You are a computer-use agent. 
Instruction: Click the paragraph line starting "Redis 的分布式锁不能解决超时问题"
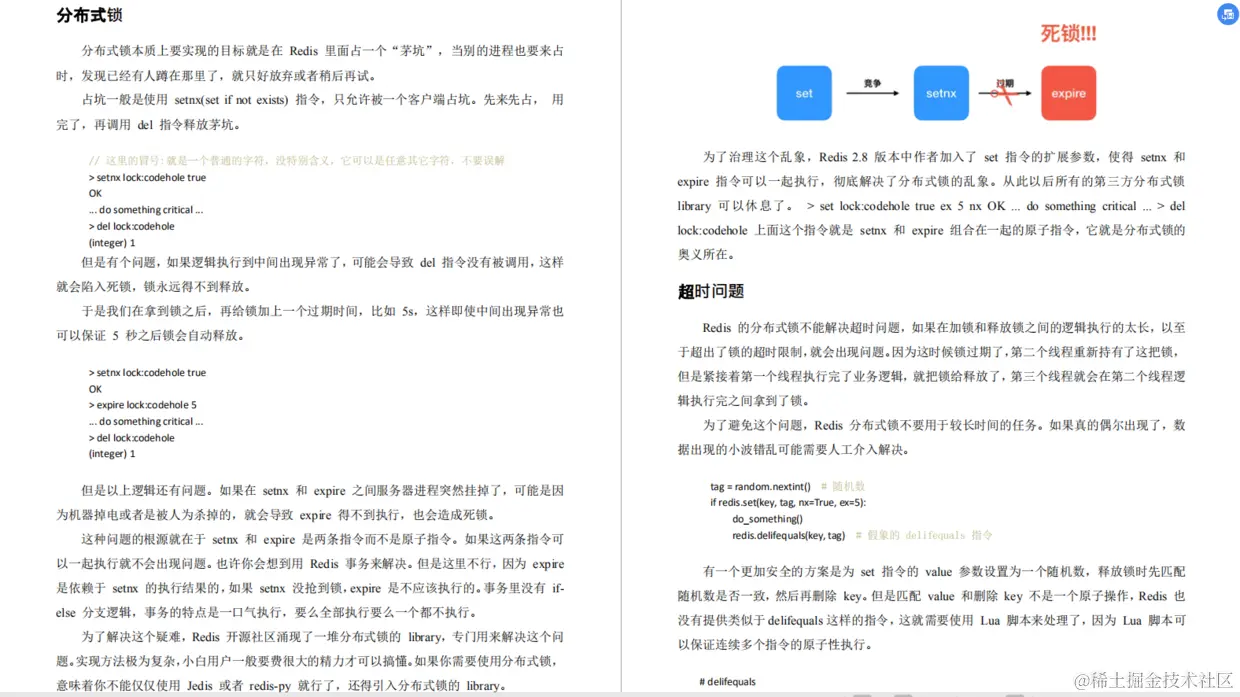coord(944,327)
